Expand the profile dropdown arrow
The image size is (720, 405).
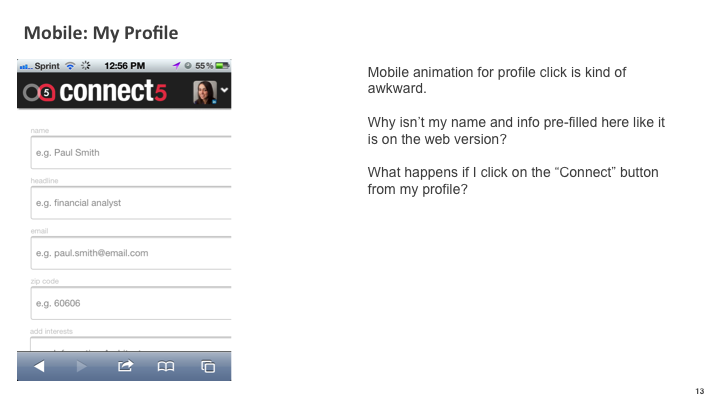224,90
